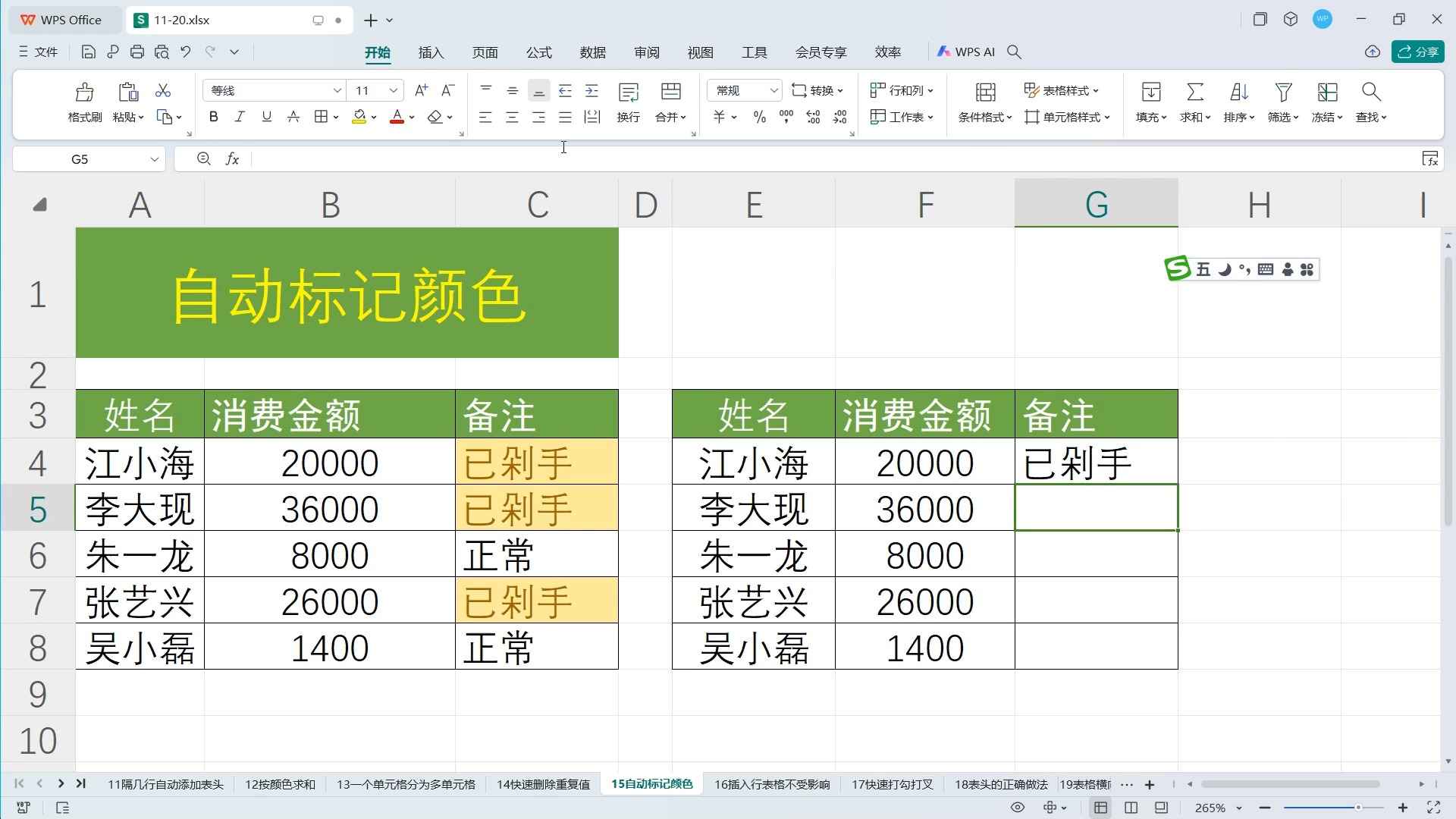The width and height of the screenshot is (1456, 819).
Task: Click the decrease indent icon
Action: (x=565, y=91)
